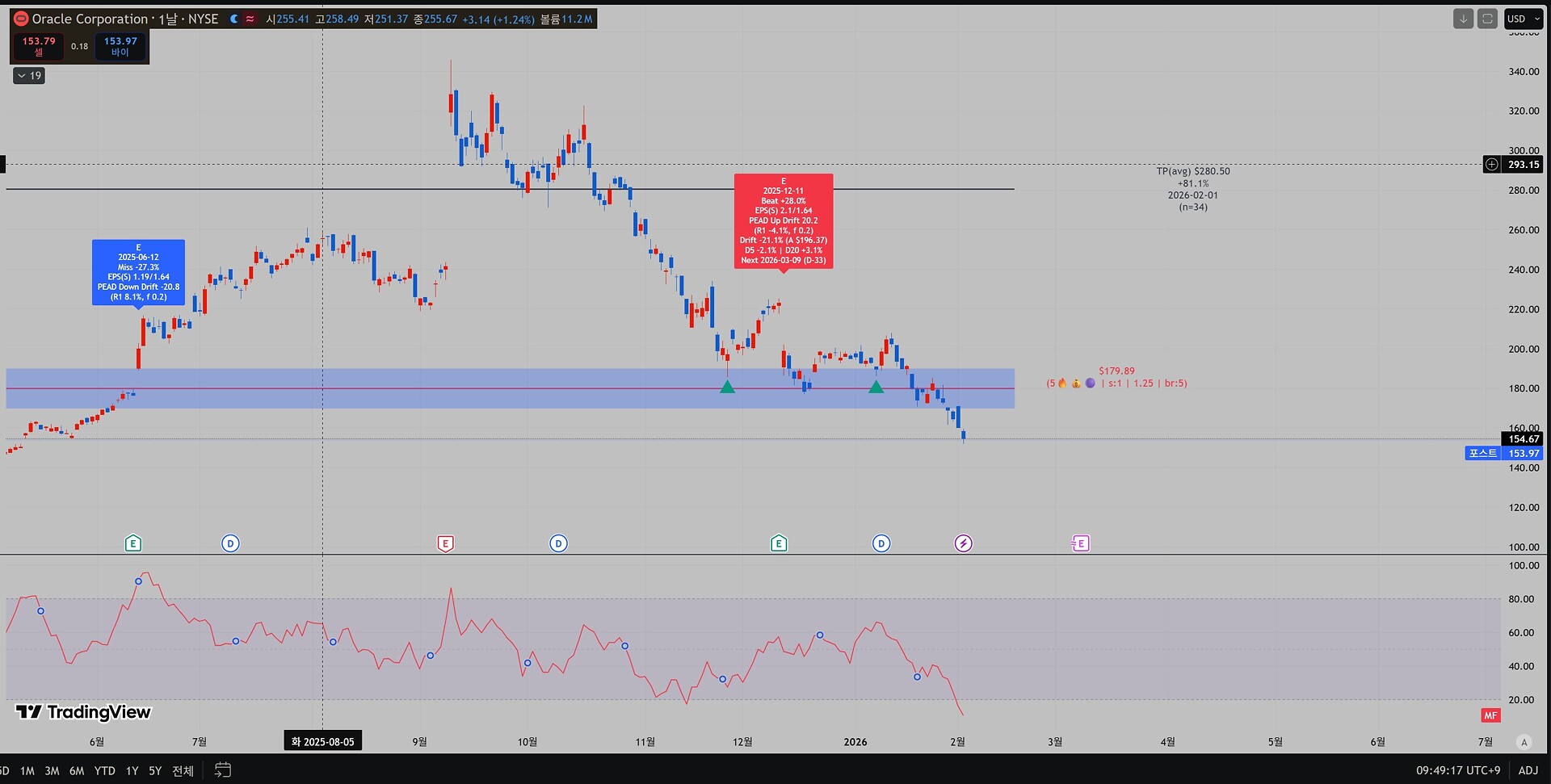
Task: Click the $179.89 level label
Action: [1116, 371]
